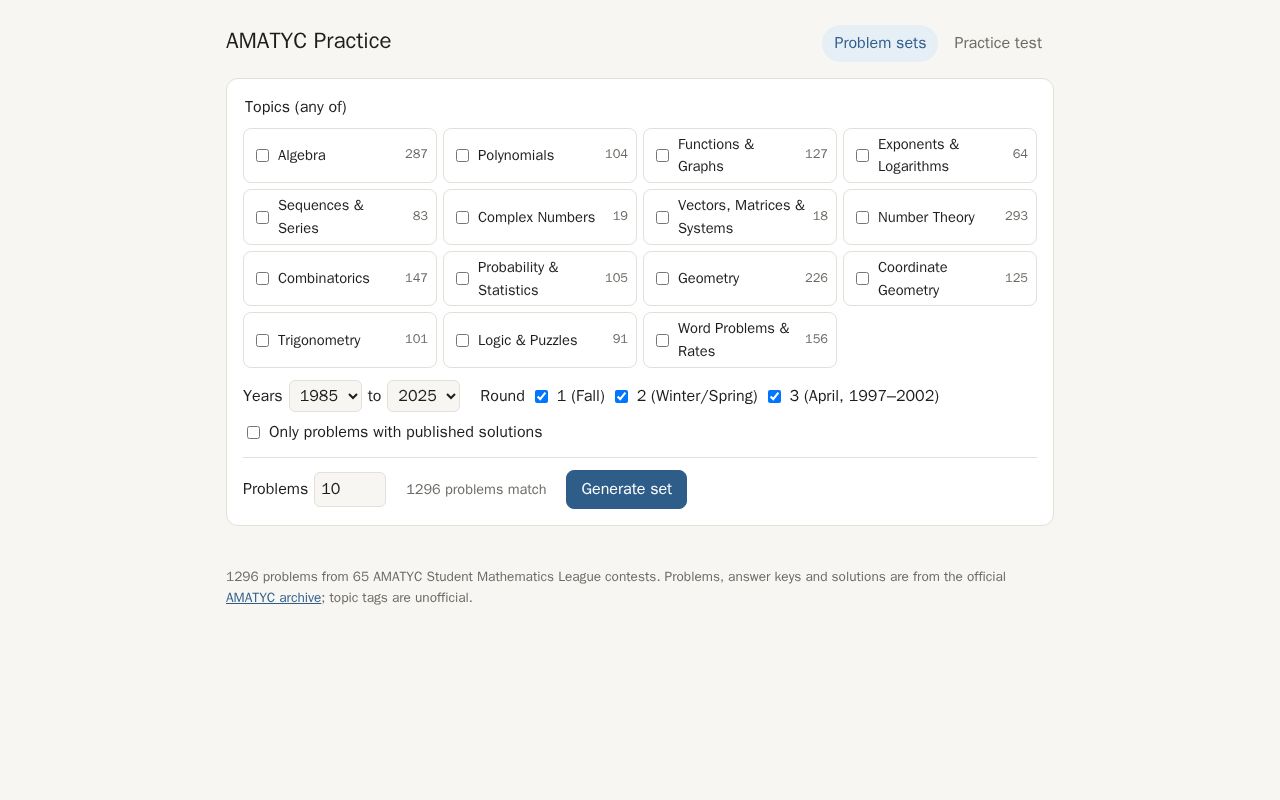This screenshot has width=1280, height=800.
Task: Click the Combinatorics count 147
Action: pos(416,278)
